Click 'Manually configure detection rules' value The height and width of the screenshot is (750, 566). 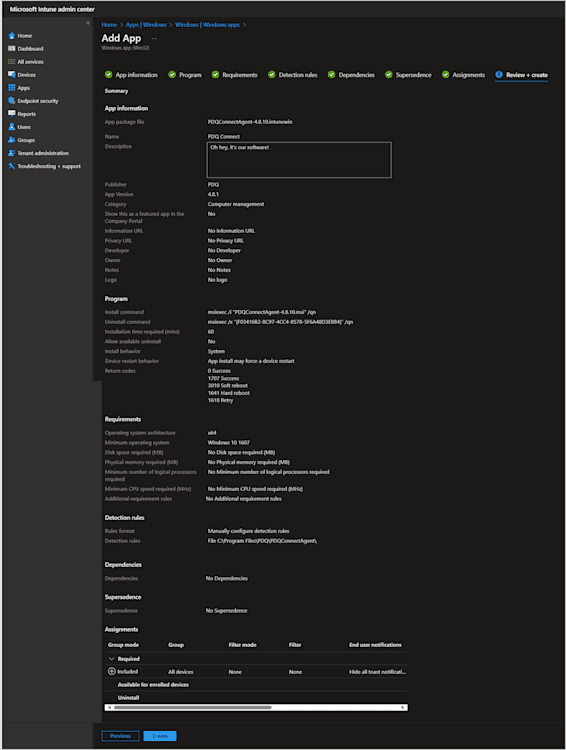tap(248, 531)
